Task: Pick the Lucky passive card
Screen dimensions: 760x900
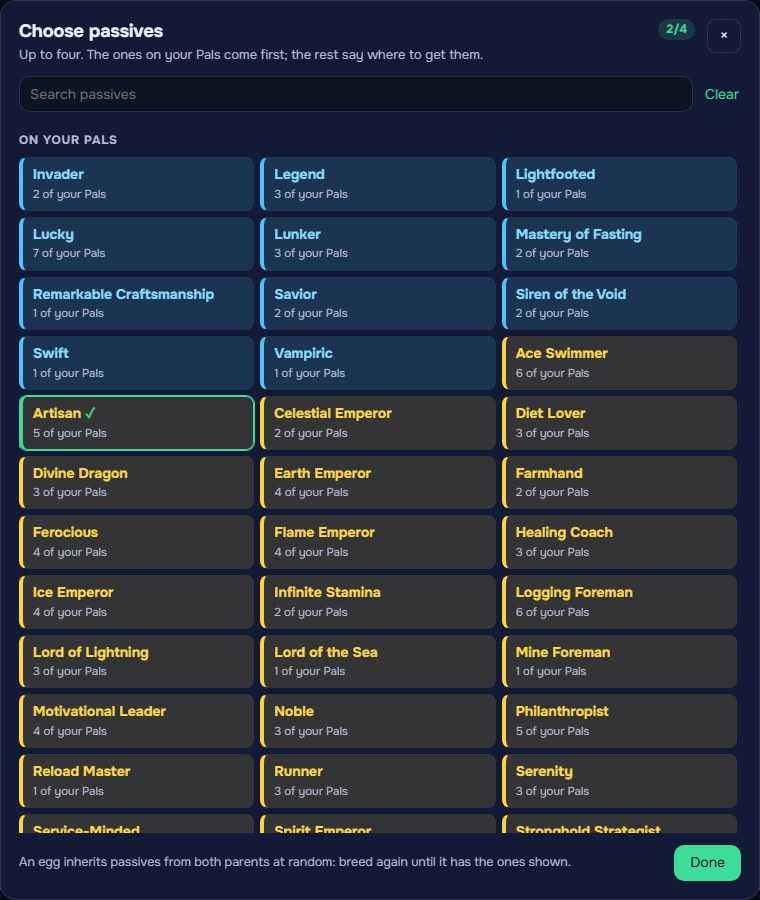Action: click(137, 243)
